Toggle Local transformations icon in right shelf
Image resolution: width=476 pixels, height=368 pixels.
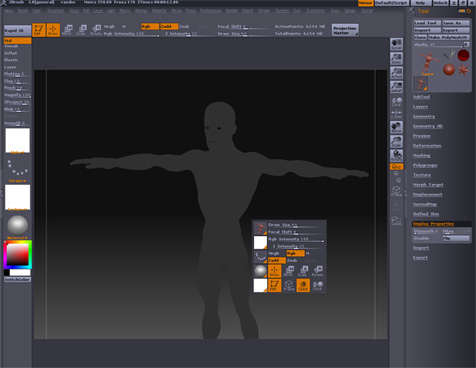396,102
